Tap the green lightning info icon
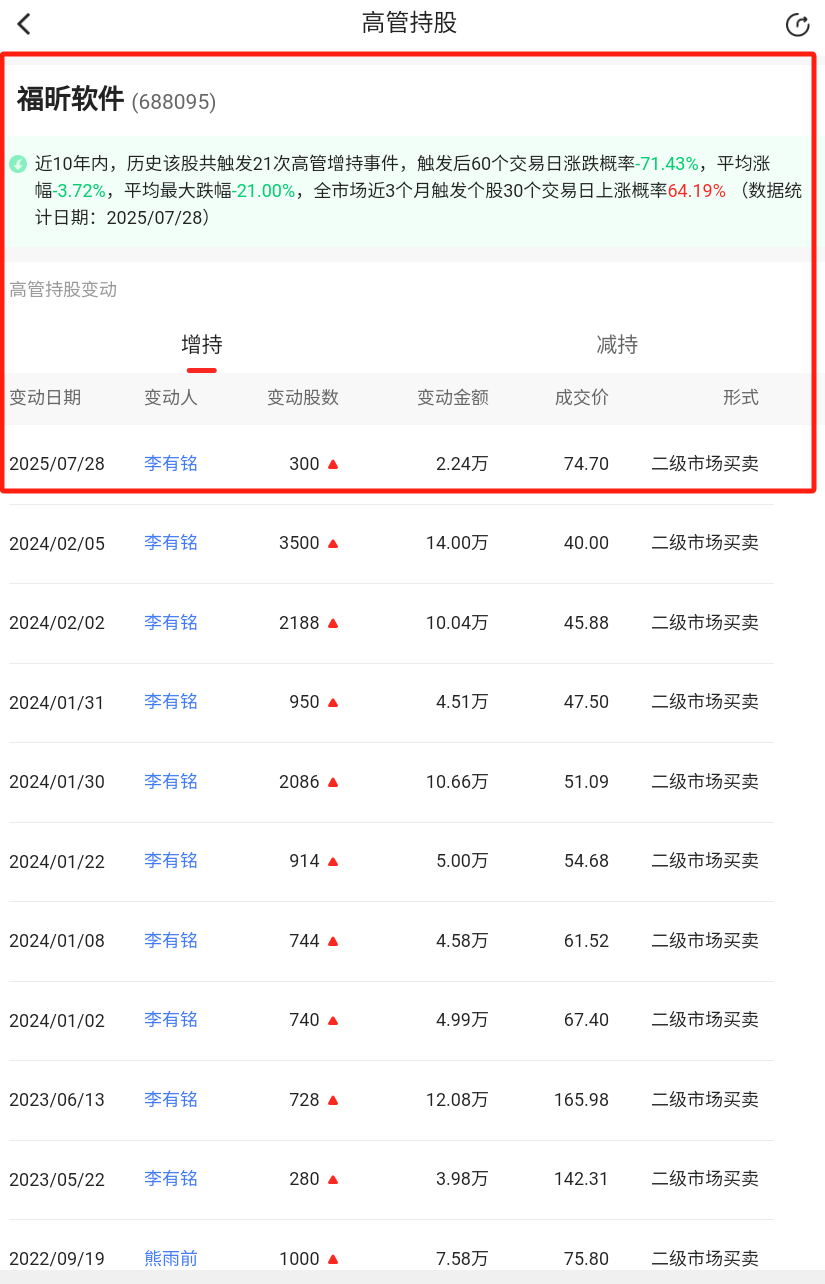The width and height of the screenshot is (825, 1284). tap(18, 164)
